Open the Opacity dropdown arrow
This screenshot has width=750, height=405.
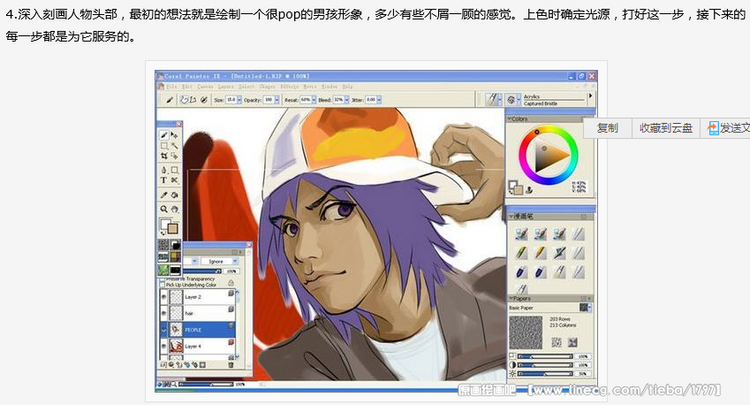coord(276,100)
